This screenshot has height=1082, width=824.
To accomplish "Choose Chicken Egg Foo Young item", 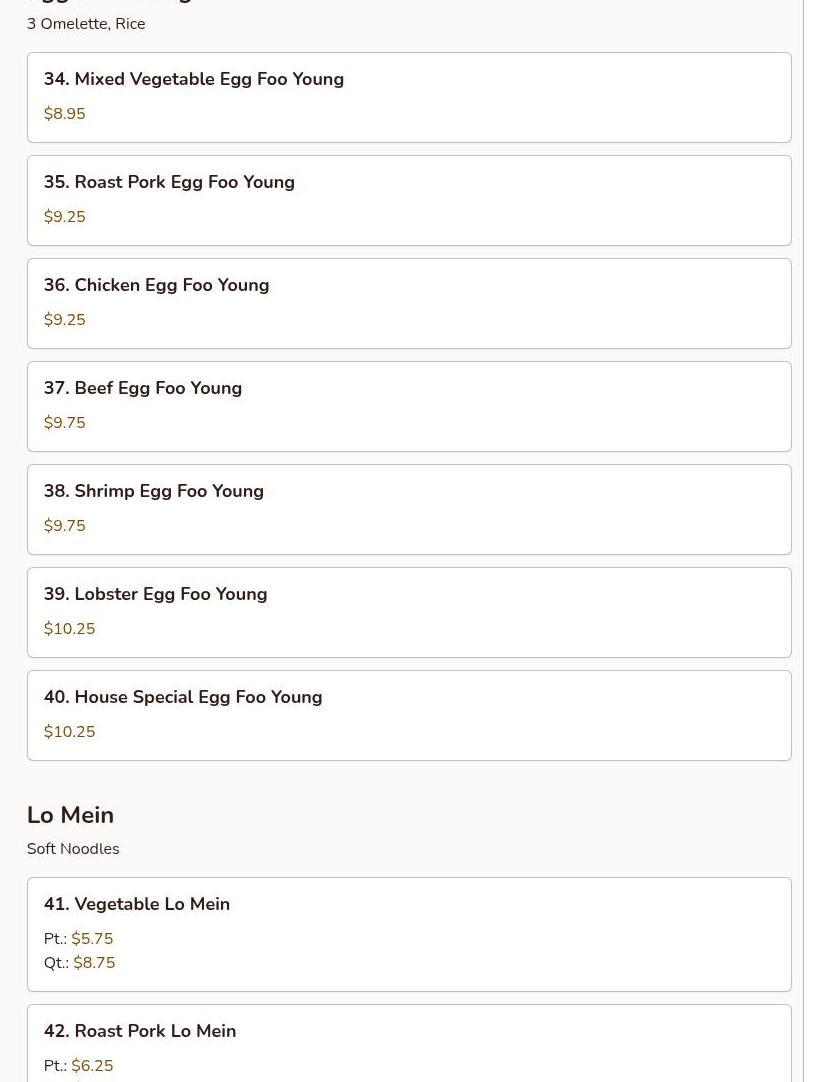I will [x=409, y=304].
